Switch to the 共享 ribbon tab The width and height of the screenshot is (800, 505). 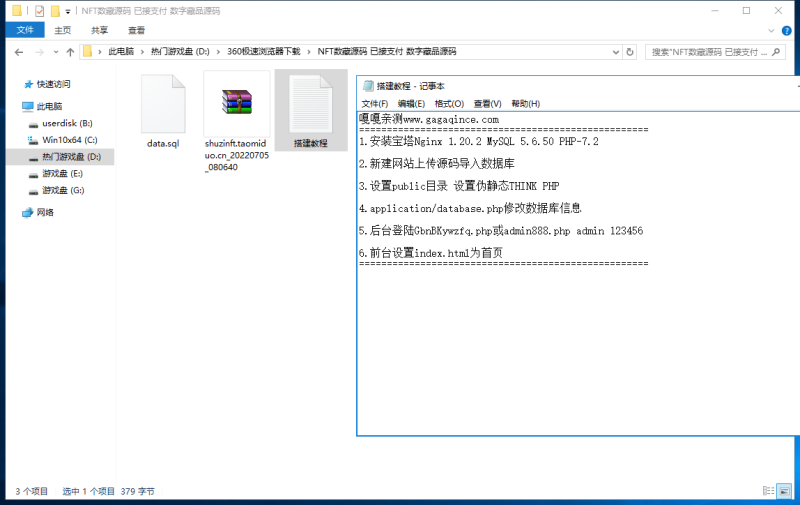tap(99, 30)
